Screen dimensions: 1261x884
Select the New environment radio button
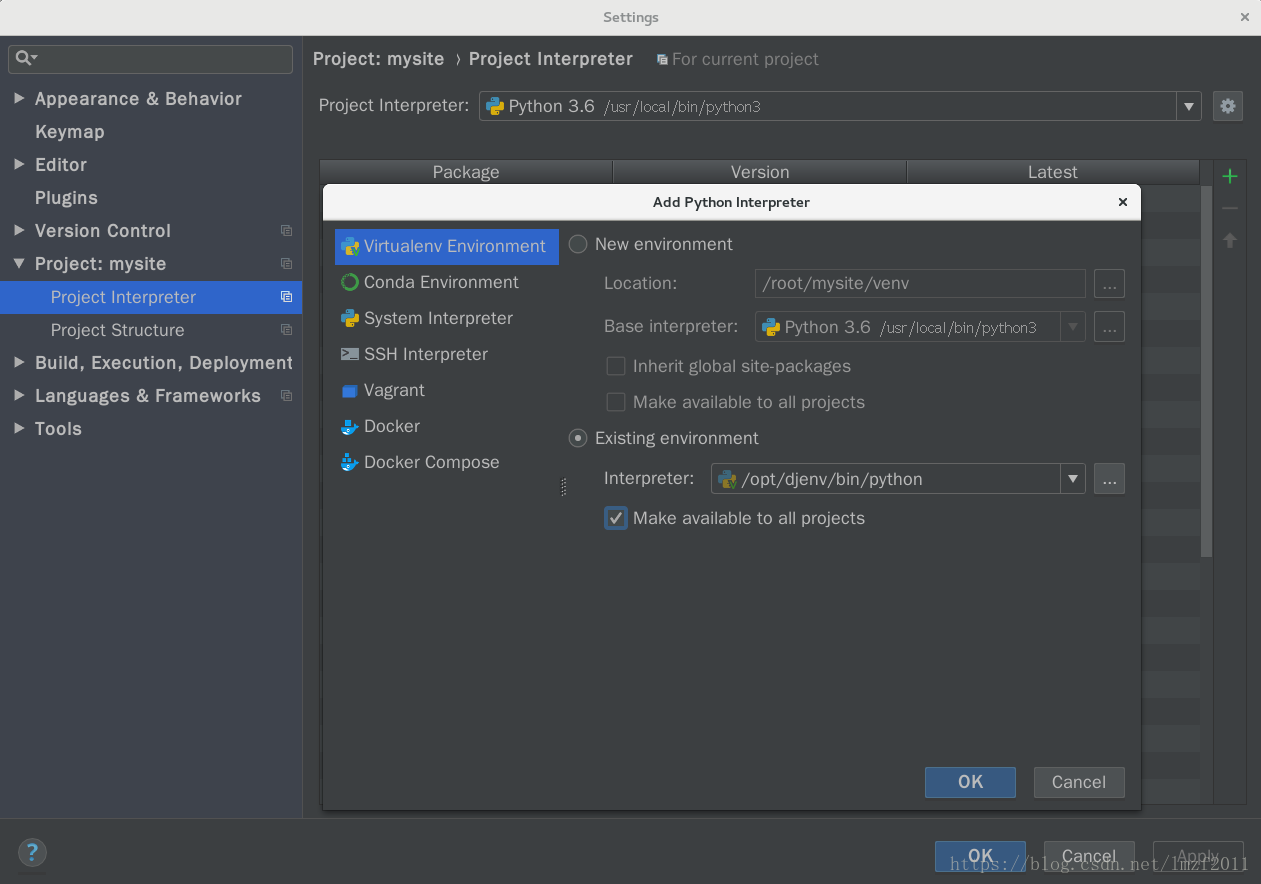coord(578,244)
